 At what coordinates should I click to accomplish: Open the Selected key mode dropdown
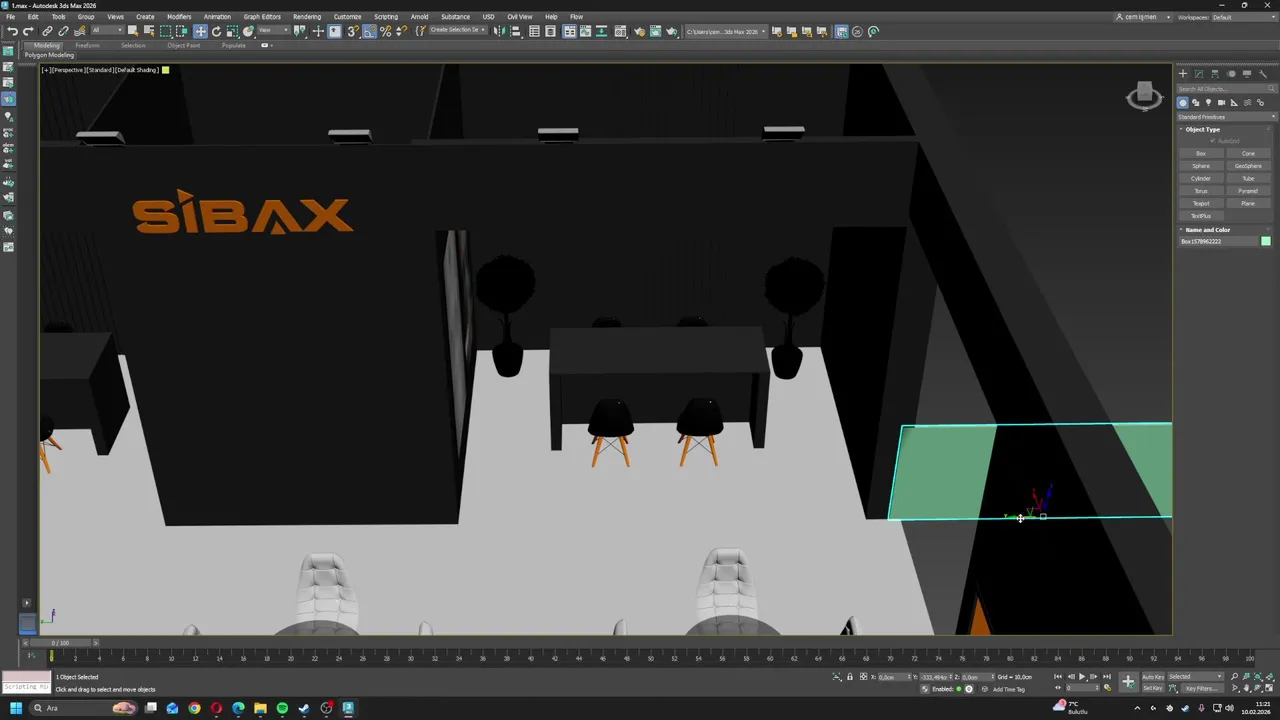(x=1195, y=676)
